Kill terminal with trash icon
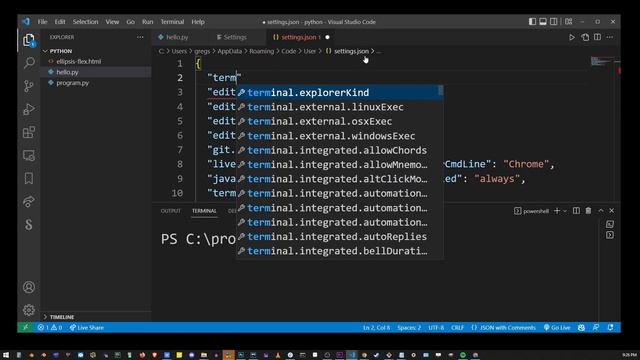 (588, 211)
